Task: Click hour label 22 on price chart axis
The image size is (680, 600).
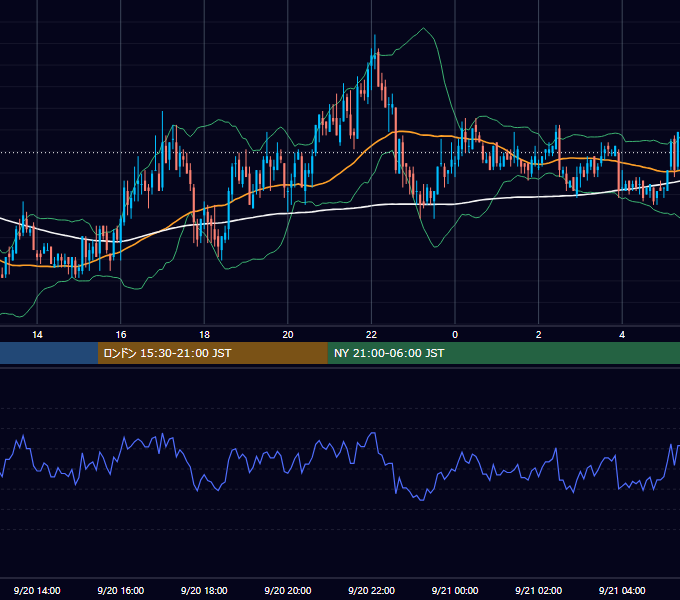Action: coord(371,335)
